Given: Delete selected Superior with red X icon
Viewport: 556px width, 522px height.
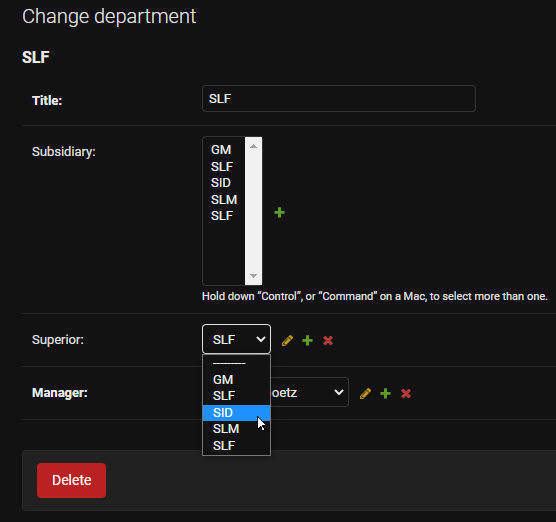Looking at the screenshot, I should (328, 340).
